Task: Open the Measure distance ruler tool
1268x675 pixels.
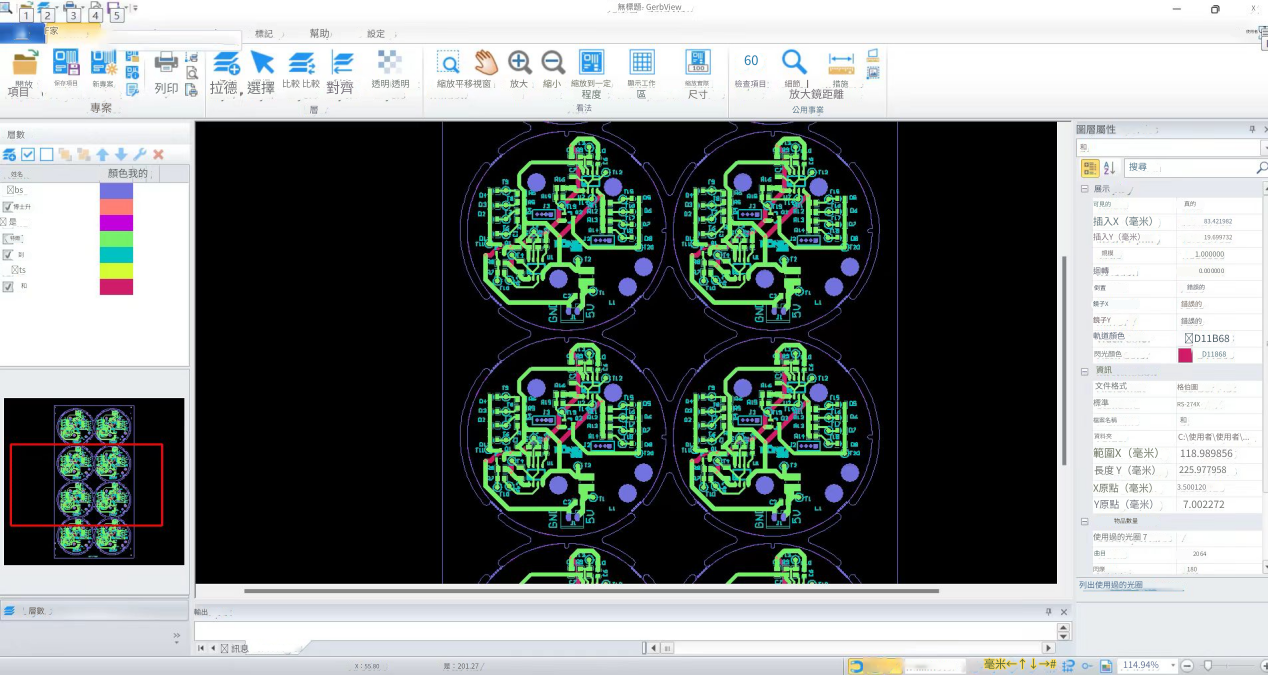Action: pyautogui.click(x=841, y=62)
